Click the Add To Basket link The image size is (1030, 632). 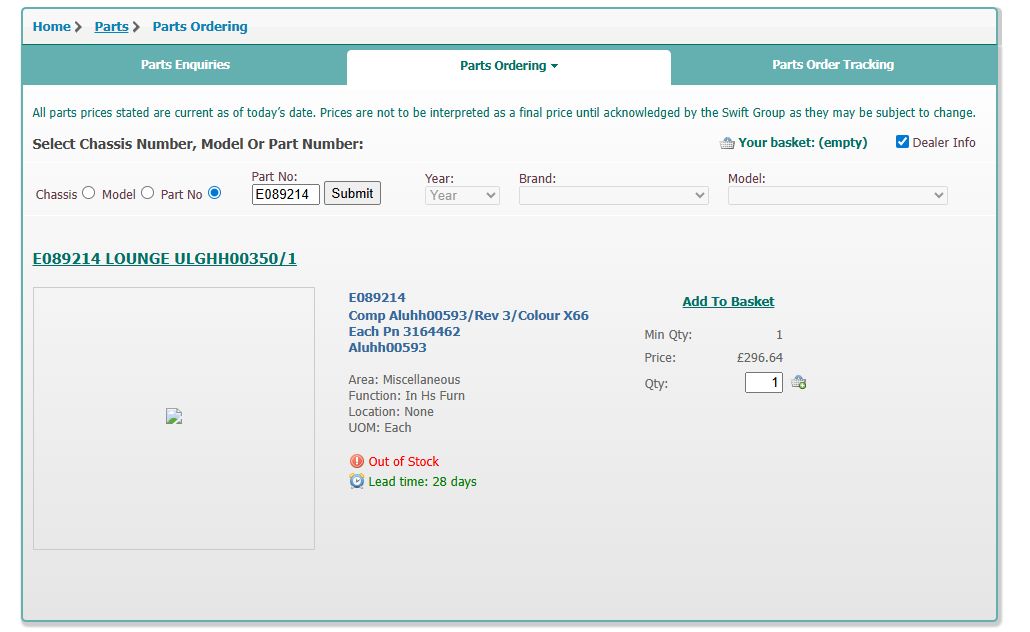[728, 302]
